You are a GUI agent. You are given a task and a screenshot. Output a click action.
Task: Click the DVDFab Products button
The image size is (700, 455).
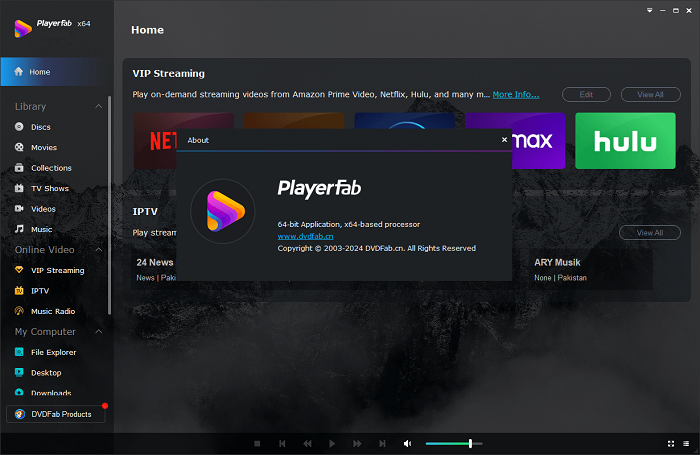pyautogui.click(x=55, y=414)
